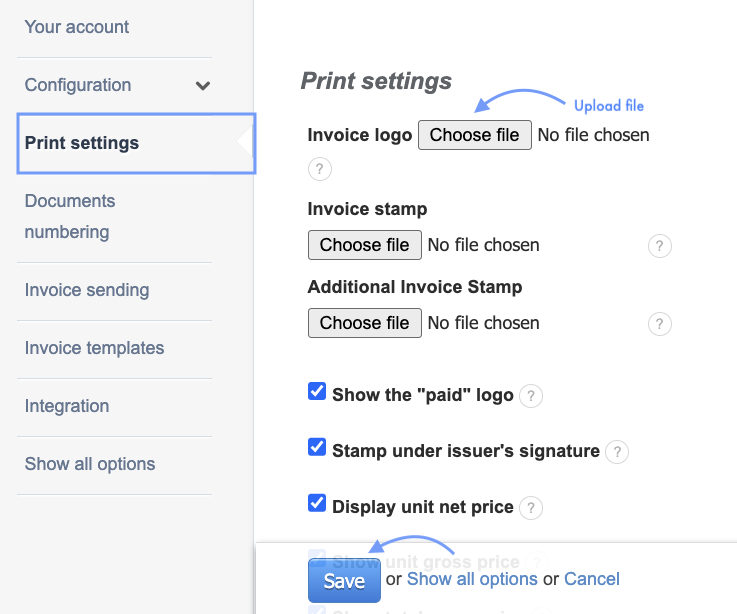The height and width of the screenshot is (614, 737).
Task: Uncheck Show the "paid" logo checkbox
Action: 317,393
